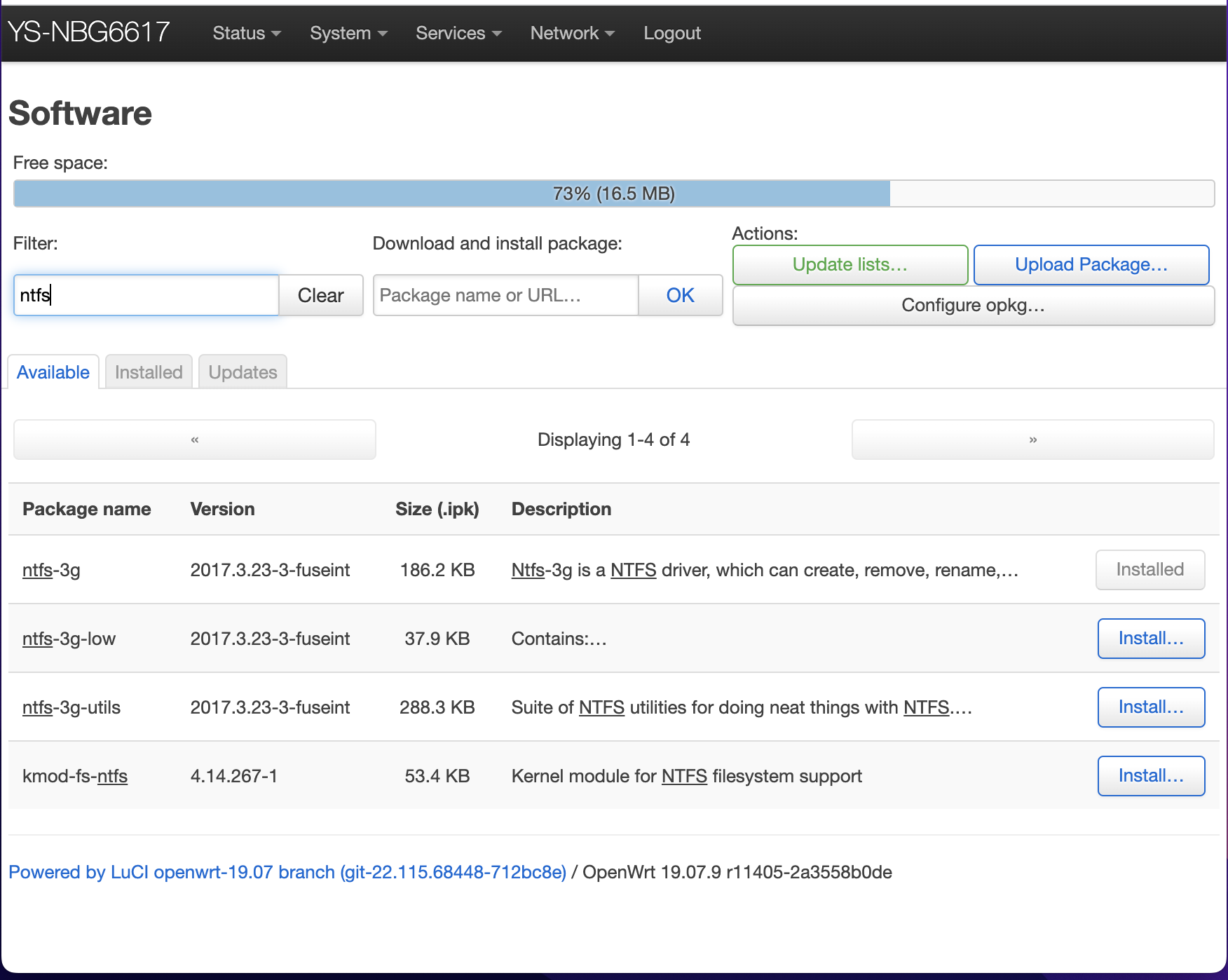
Task: Open the Status dropdown menu
Action: (246, 33)
